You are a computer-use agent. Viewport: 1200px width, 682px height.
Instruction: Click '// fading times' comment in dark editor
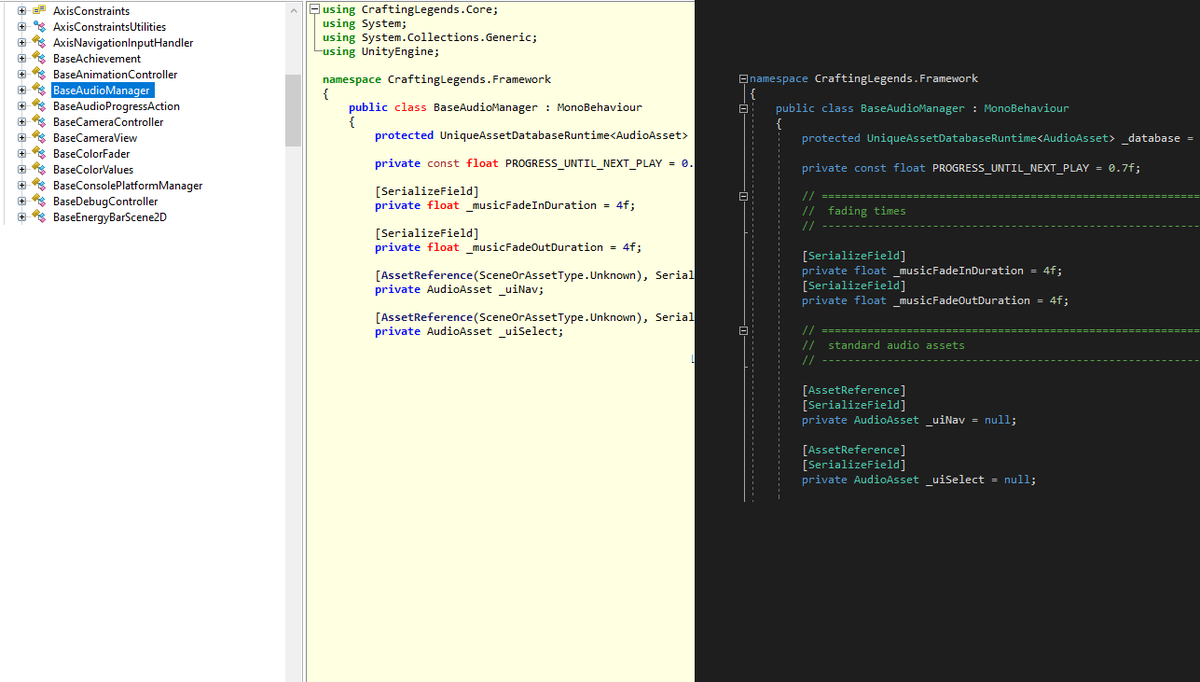(854, 211)
